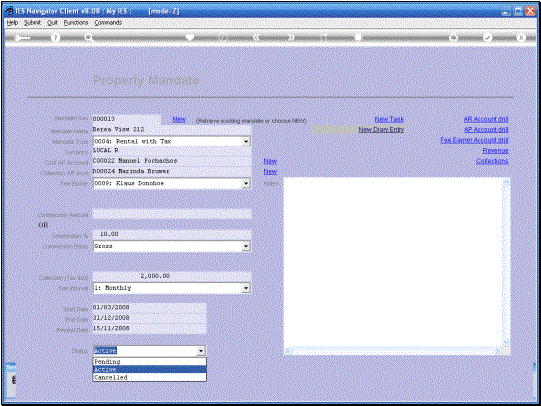This screenshot has height=406, width=541.
Task: Open help via the question mark icon
Action: [x=55, y=38]
